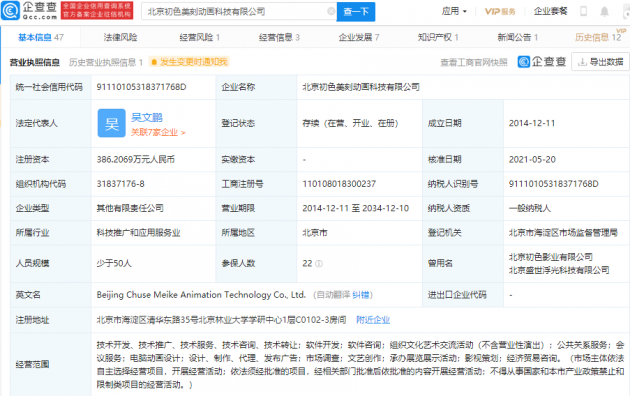Viewport: 630px width, 396px height.
Task: Select approval date 2021-05-20
Action: click(x=532, y=159)
